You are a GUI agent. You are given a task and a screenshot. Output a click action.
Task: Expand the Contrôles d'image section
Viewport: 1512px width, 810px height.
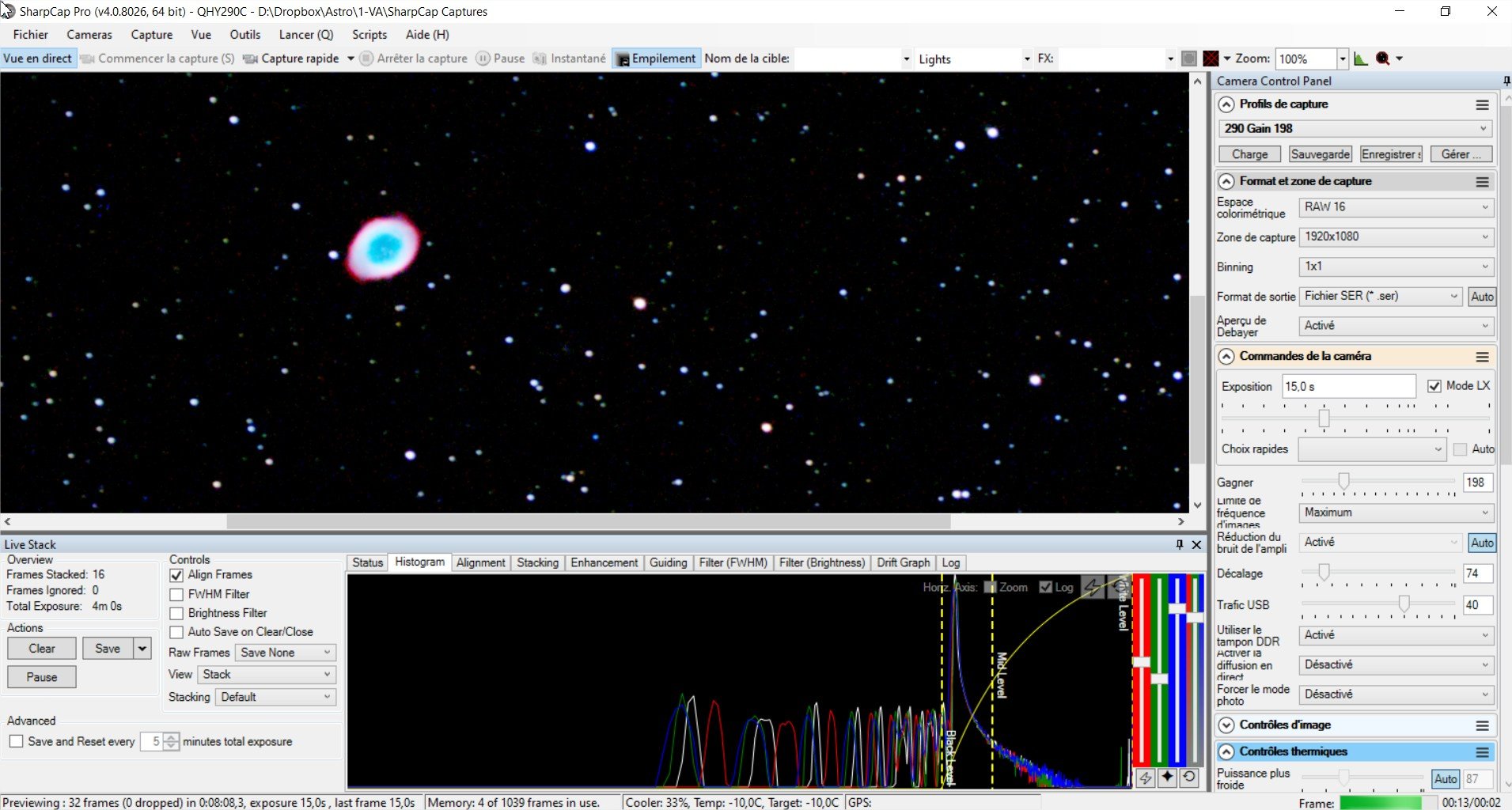(1226, 725)
